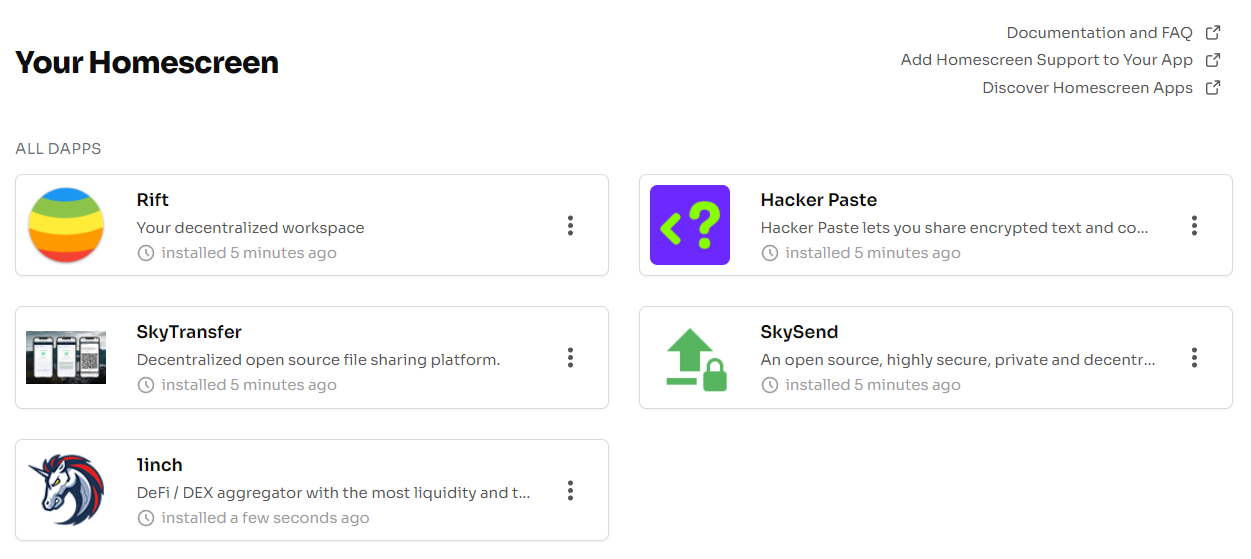Click Add Homescreen Support to Your App

pyautogui.click(x=1047, y=60)
